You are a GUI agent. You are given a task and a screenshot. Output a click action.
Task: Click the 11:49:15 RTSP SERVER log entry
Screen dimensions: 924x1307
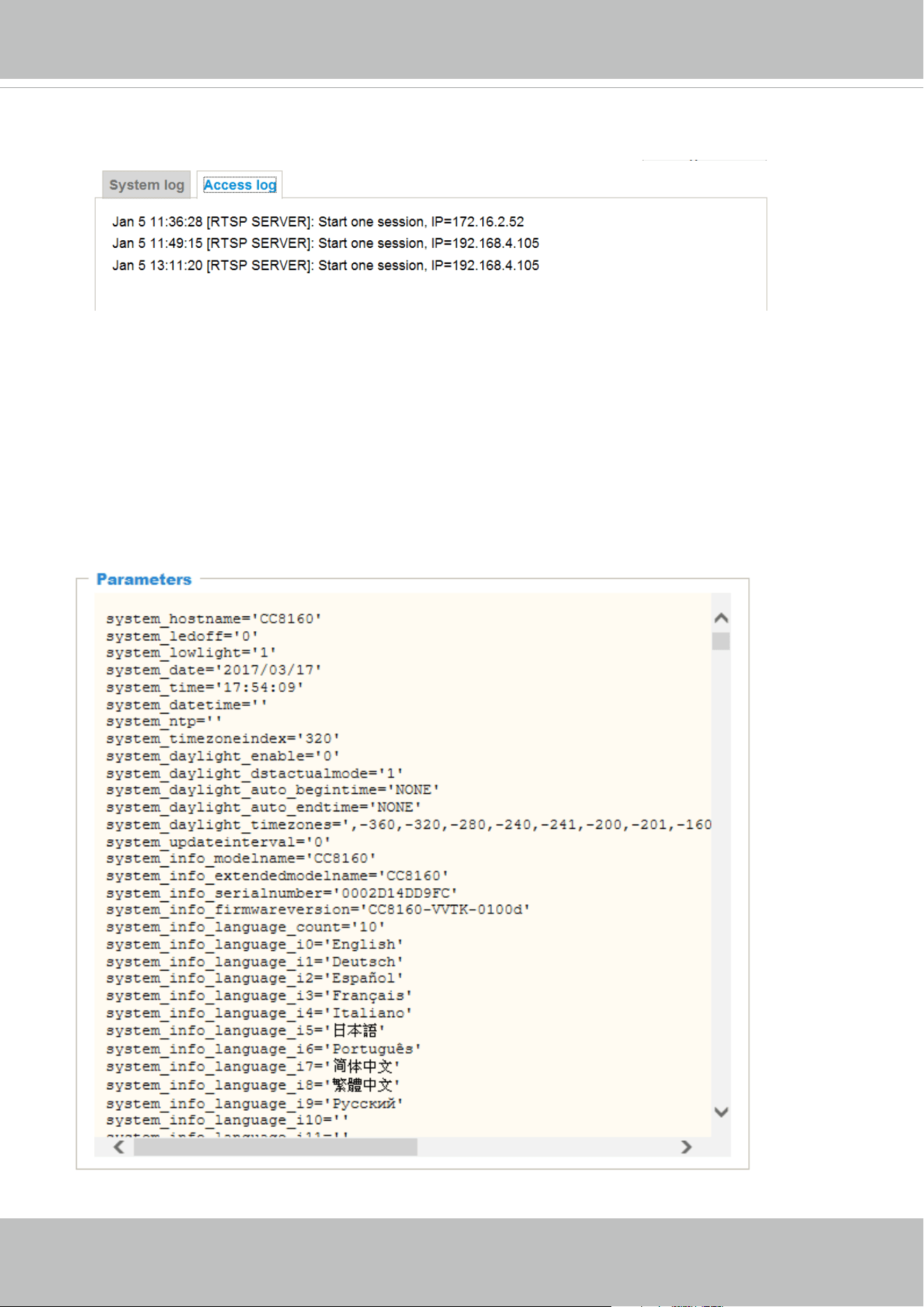[x=326, y=244]
